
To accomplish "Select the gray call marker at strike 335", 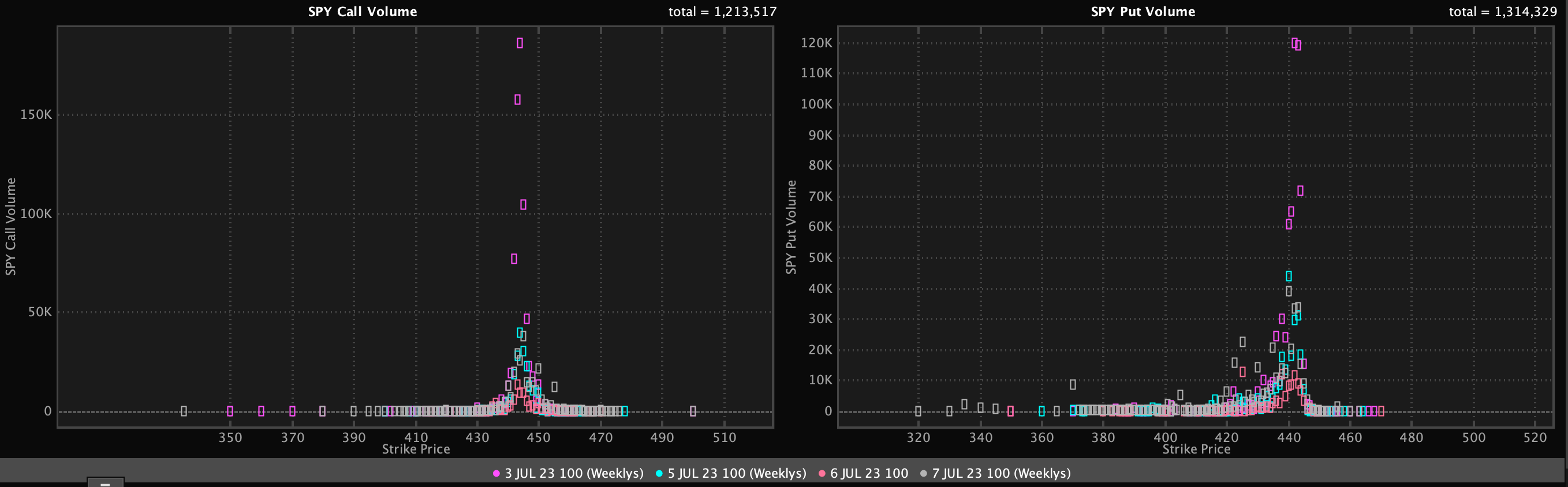I will point(184,411).
